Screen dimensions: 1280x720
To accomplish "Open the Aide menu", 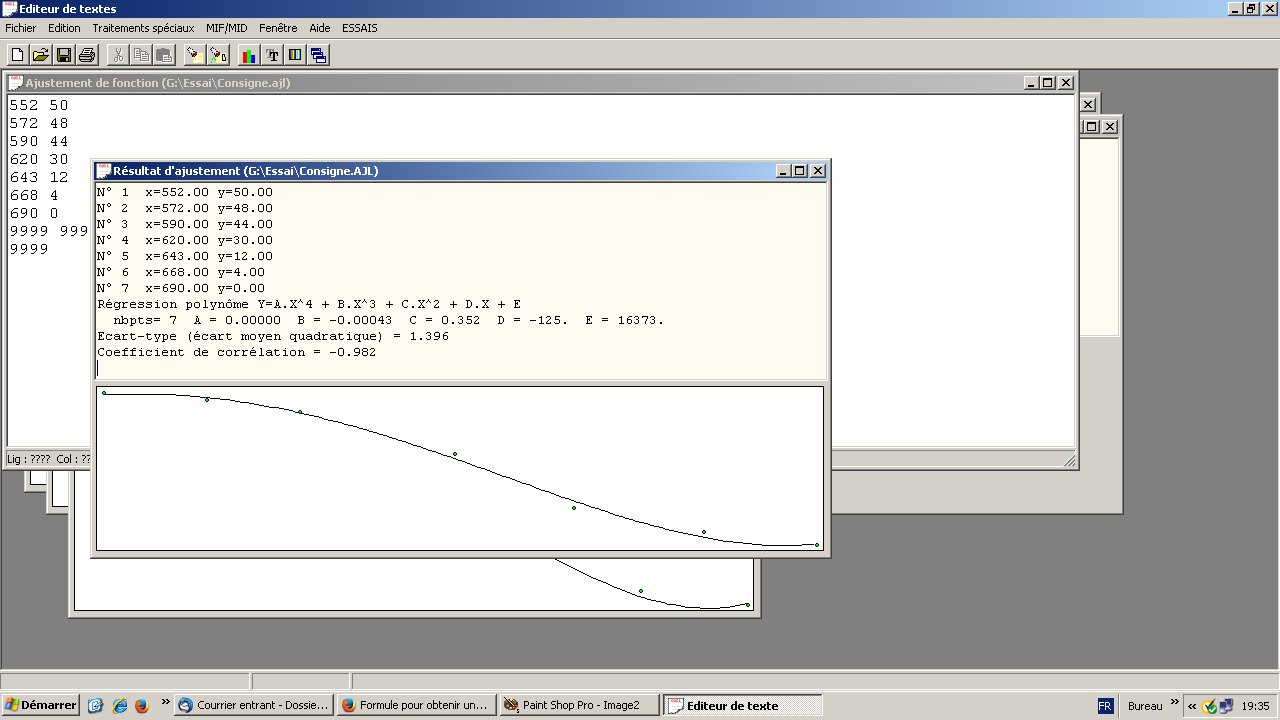I will pos(320,28).
